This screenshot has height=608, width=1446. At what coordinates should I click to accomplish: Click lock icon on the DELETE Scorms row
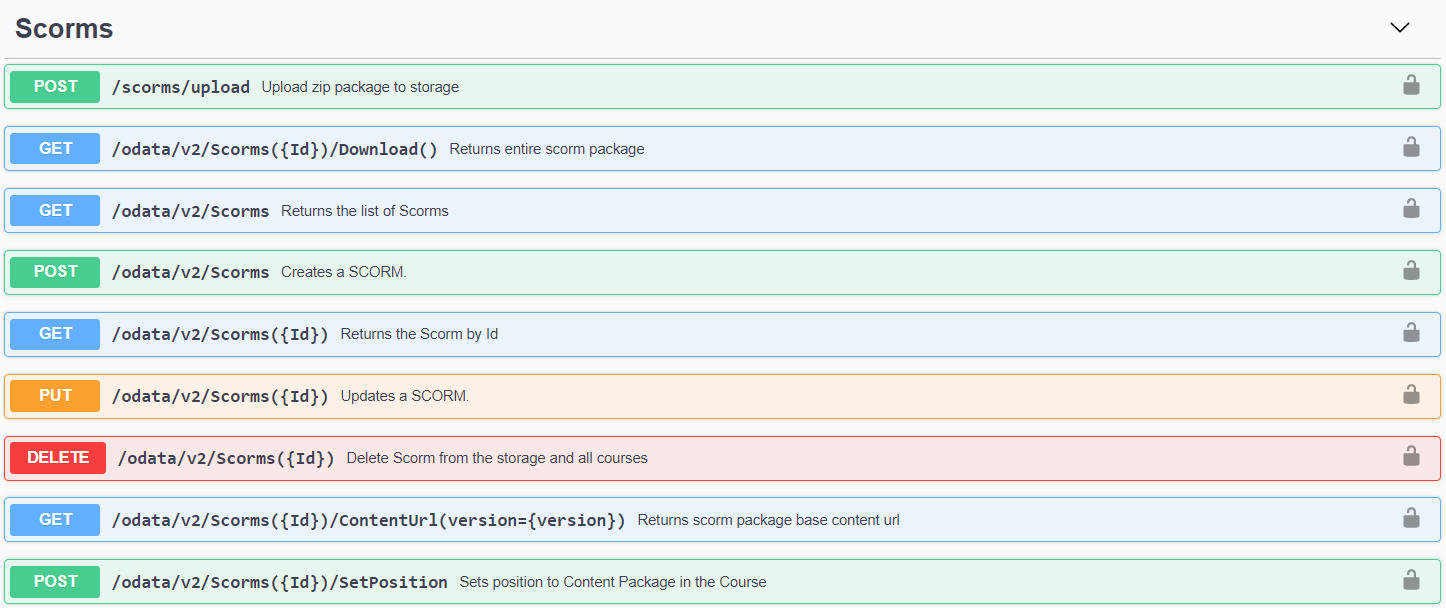pyautogui.click(x=1411, y=457)
